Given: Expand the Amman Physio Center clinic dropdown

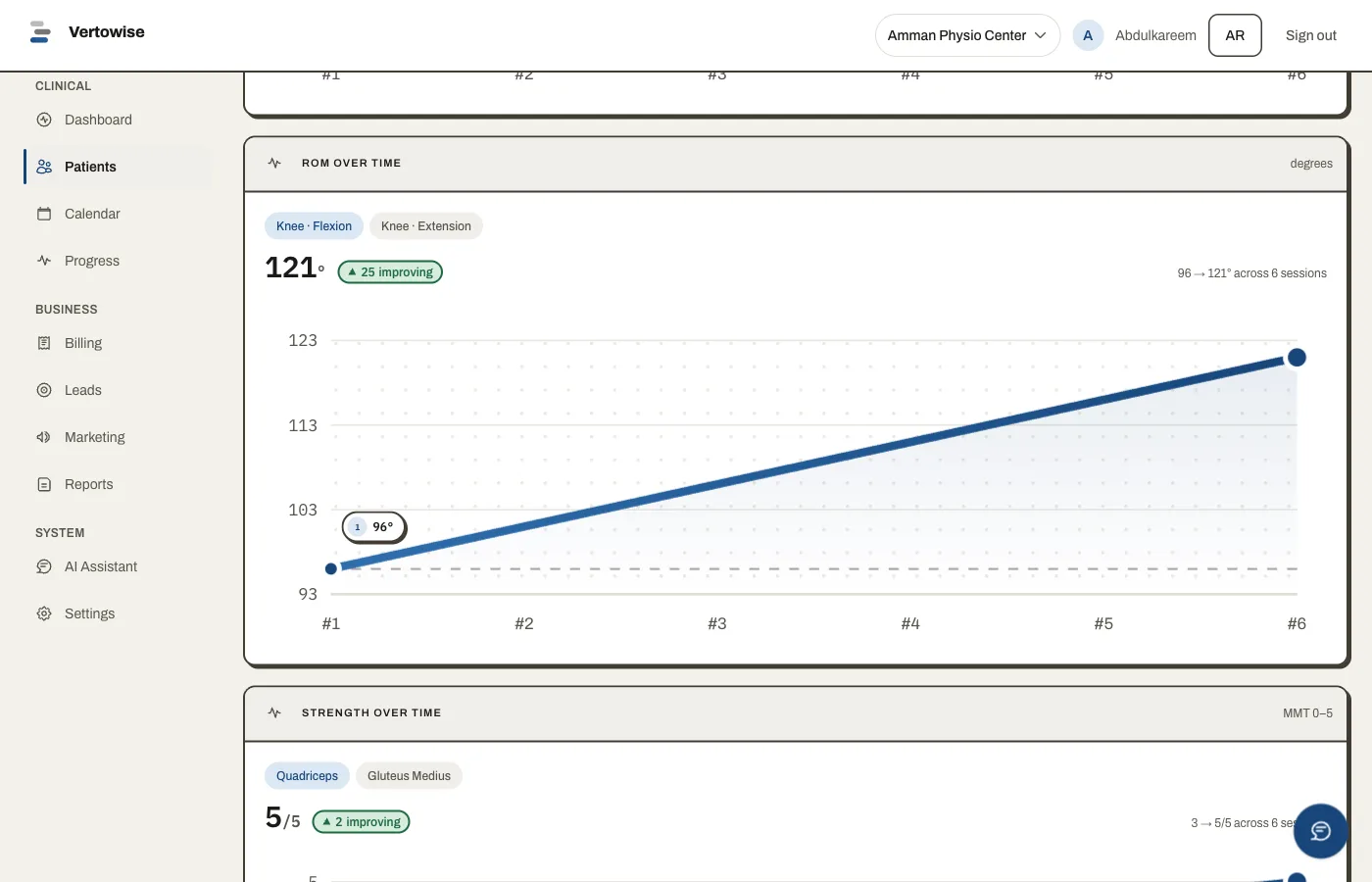Looking at the screenshot, I should click(x=967, y=35).
